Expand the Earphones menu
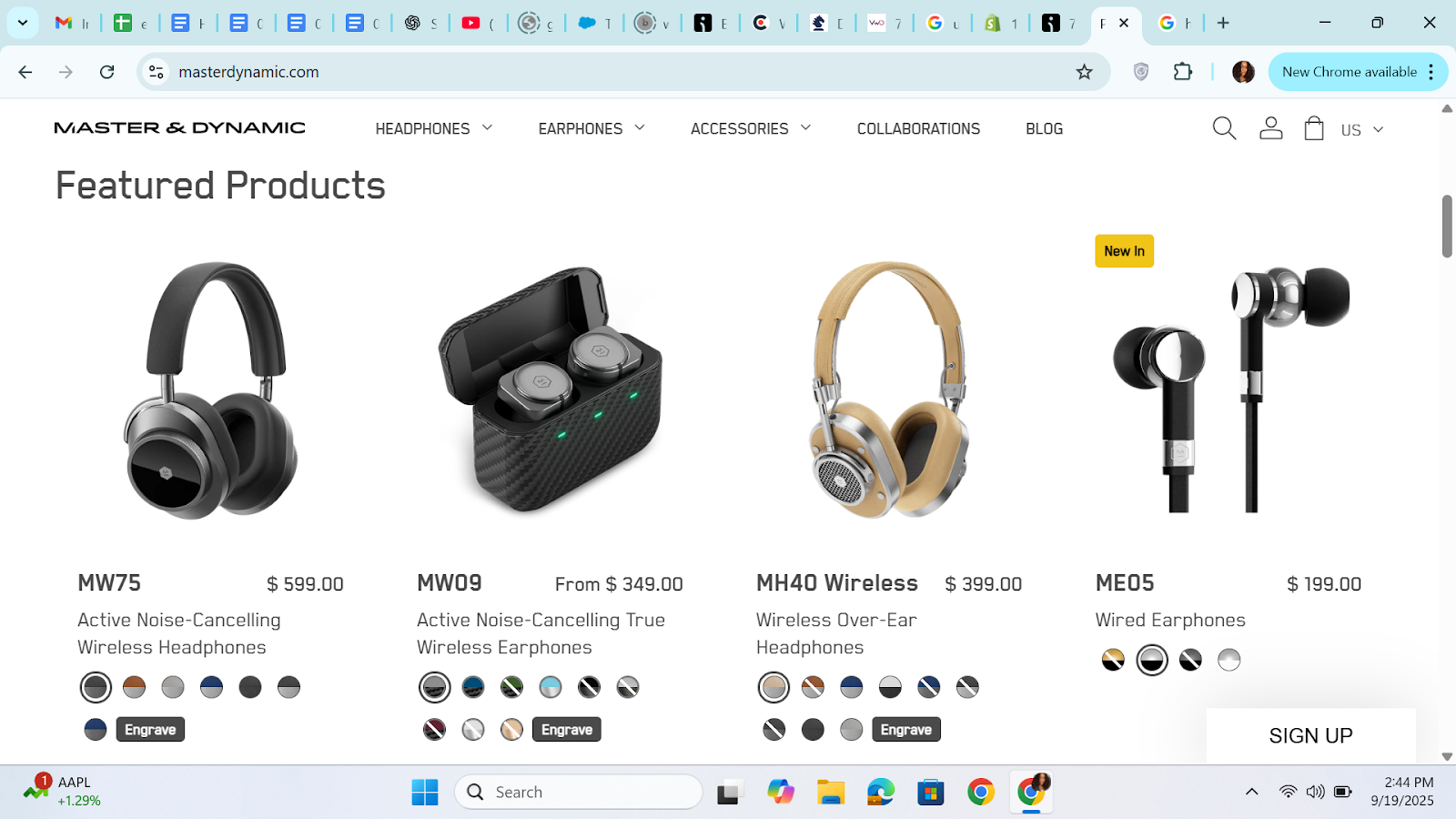The width and height of the screenshot is (1456, 819). [591, 128]
